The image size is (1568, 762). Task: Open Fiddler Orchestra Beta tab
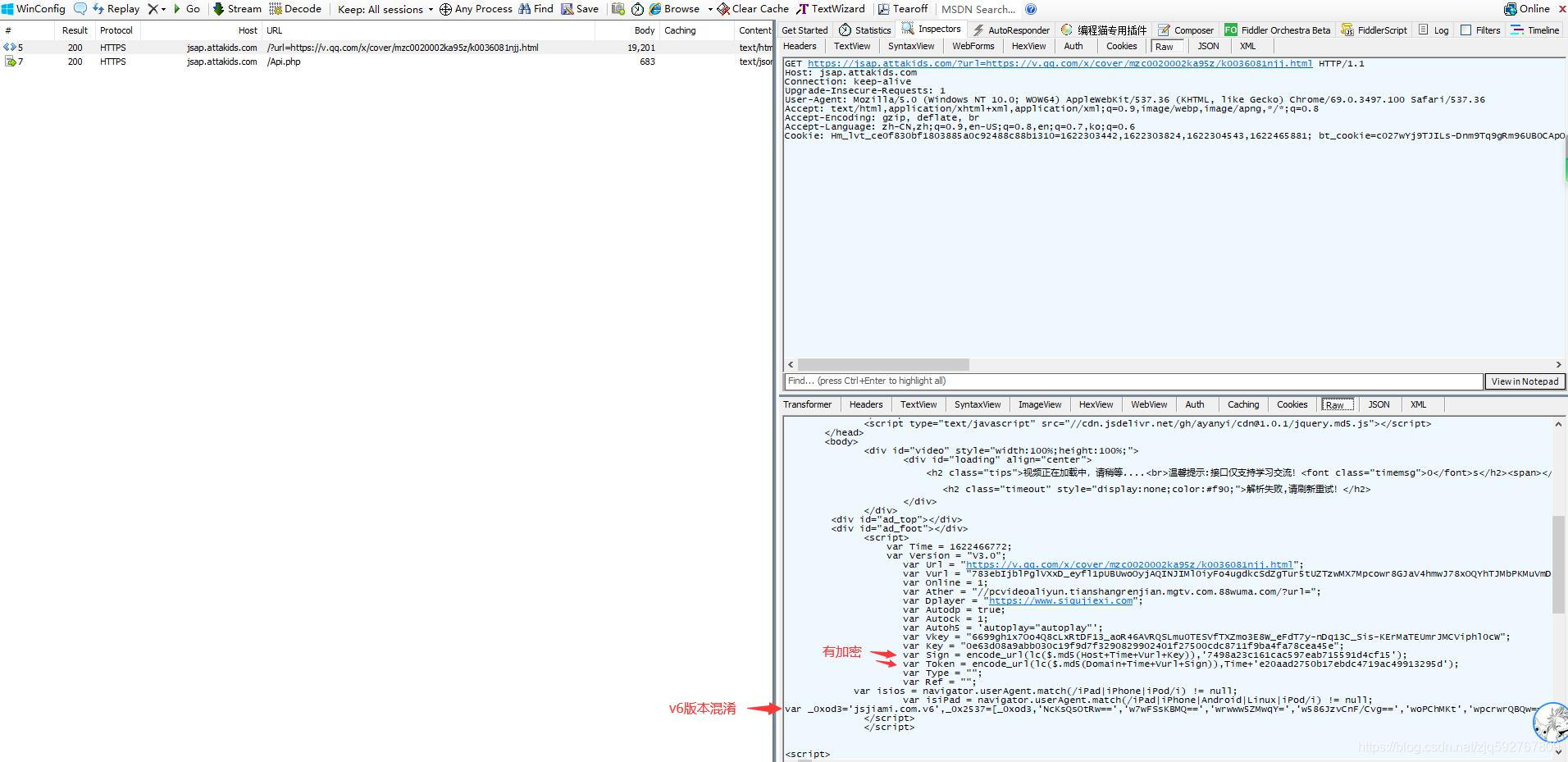(1278, 30)
